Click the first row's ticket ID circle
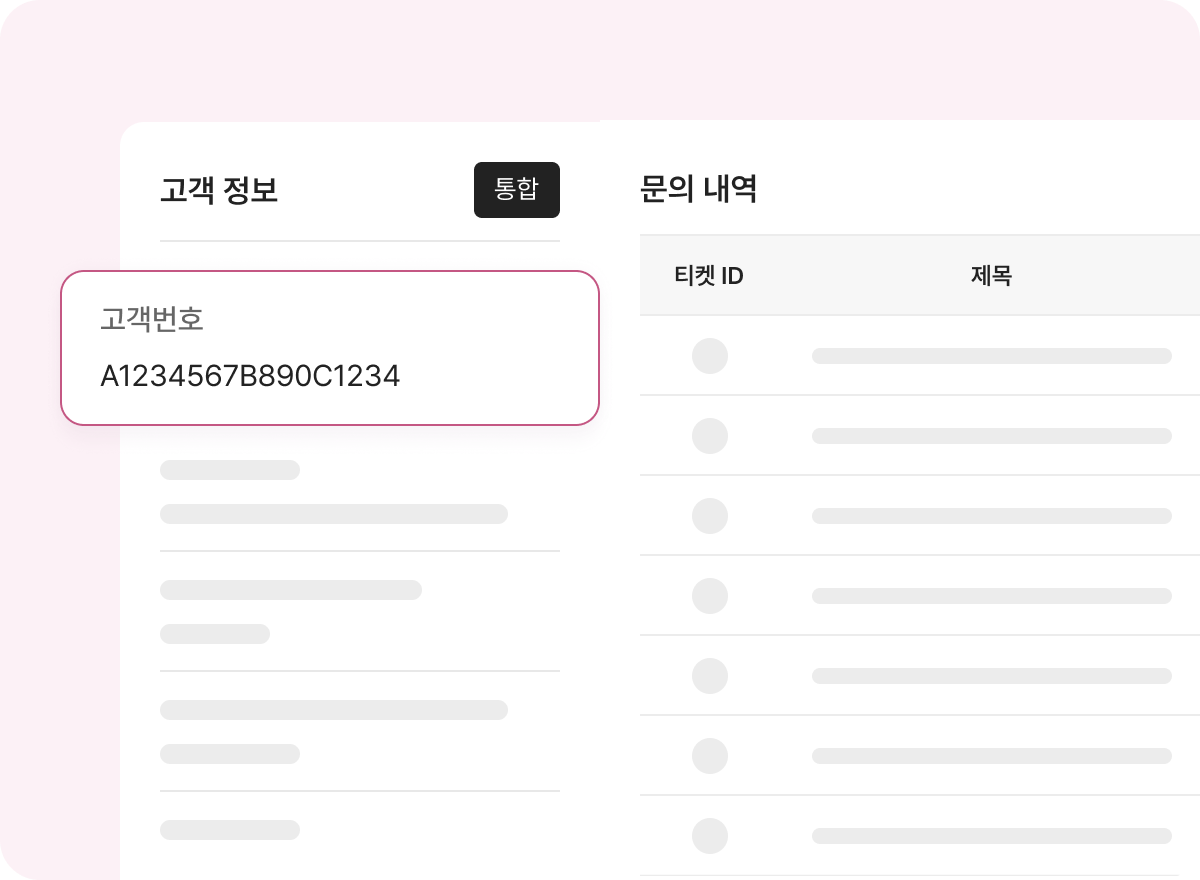This screenshot has width=1200, height=880. click(x=710, y=356)
